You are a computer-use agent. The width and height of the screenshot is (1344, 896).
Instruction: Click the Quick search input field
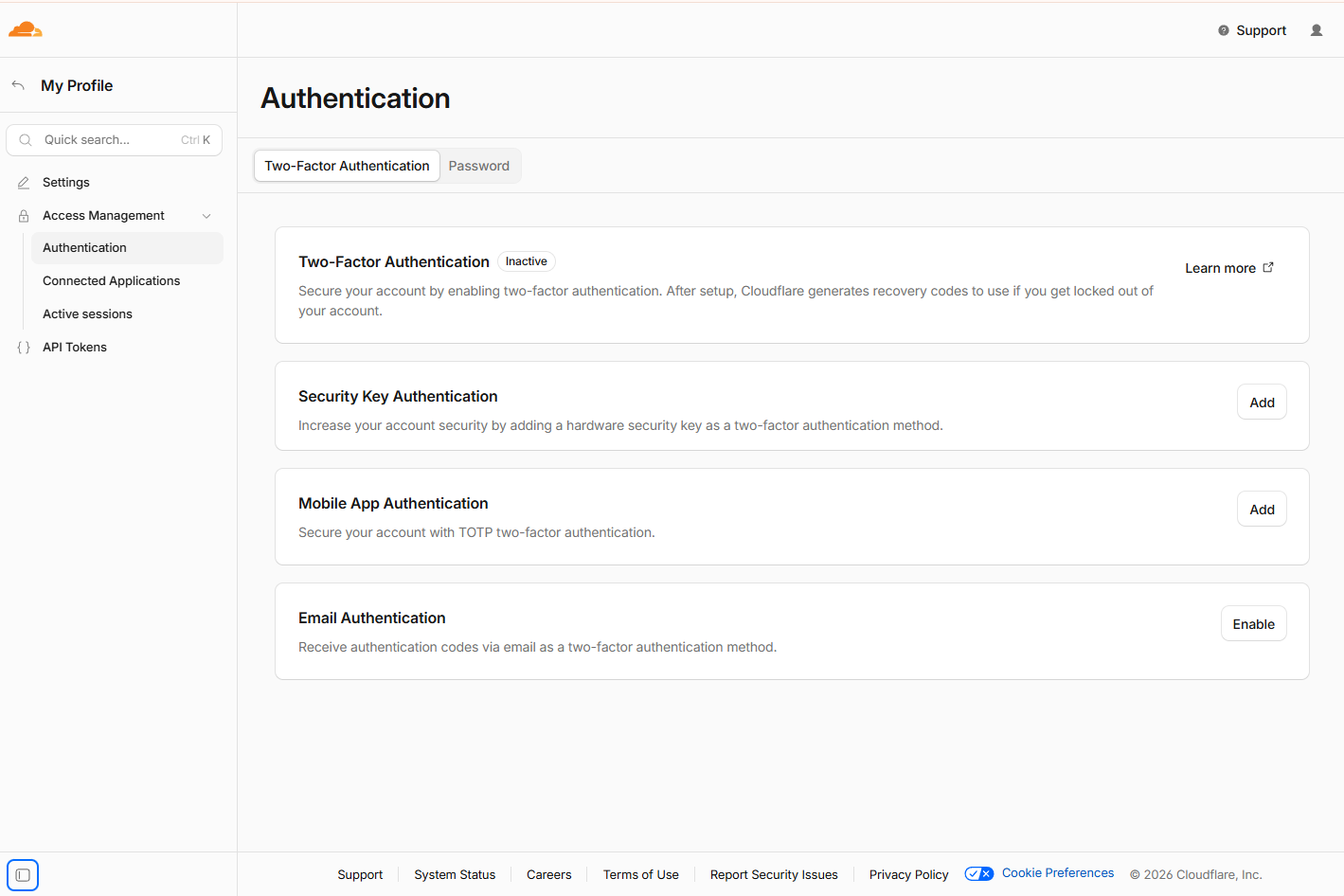pos(114,140)
